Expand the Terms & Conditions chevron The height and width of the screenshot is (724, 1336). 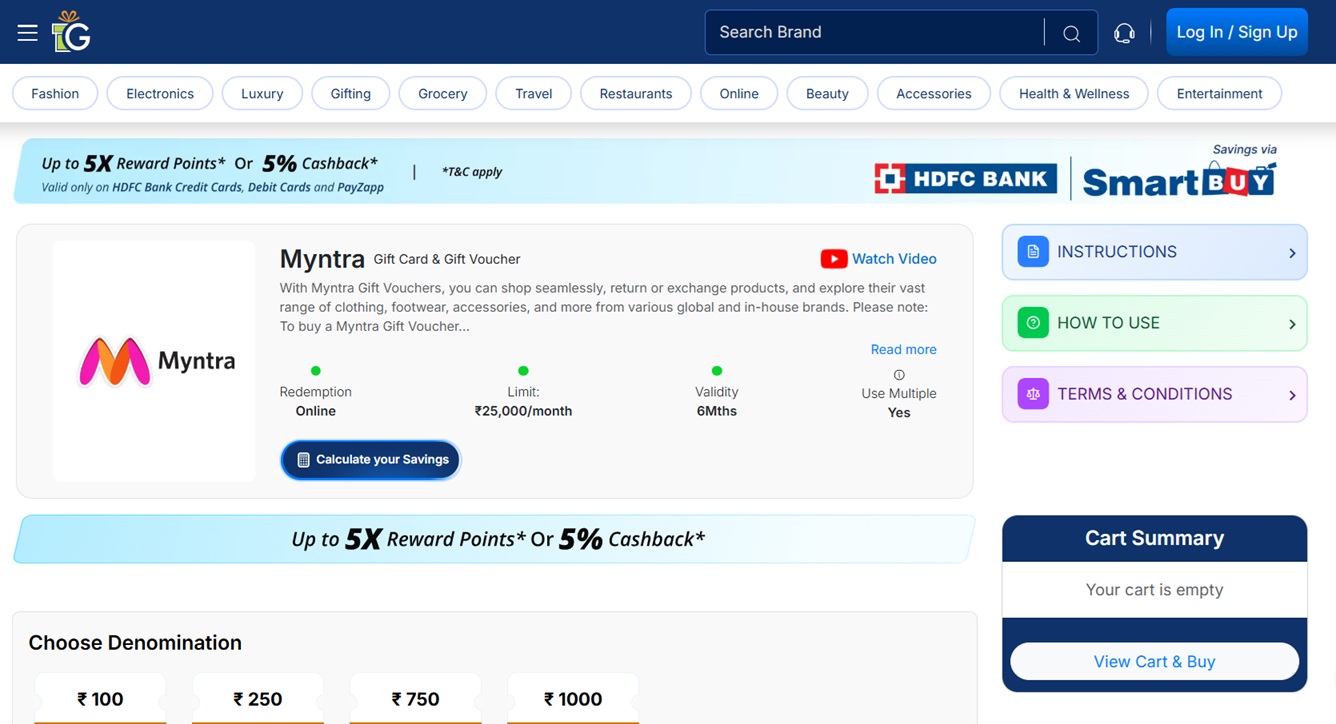point(1292,395)
